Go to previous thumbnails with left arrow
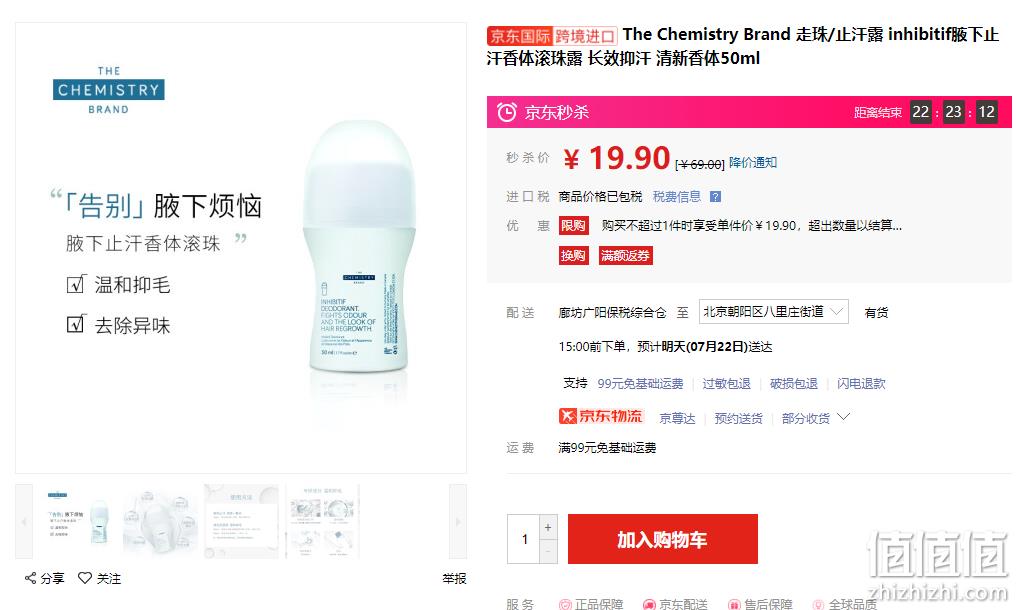 coord(24,521)
